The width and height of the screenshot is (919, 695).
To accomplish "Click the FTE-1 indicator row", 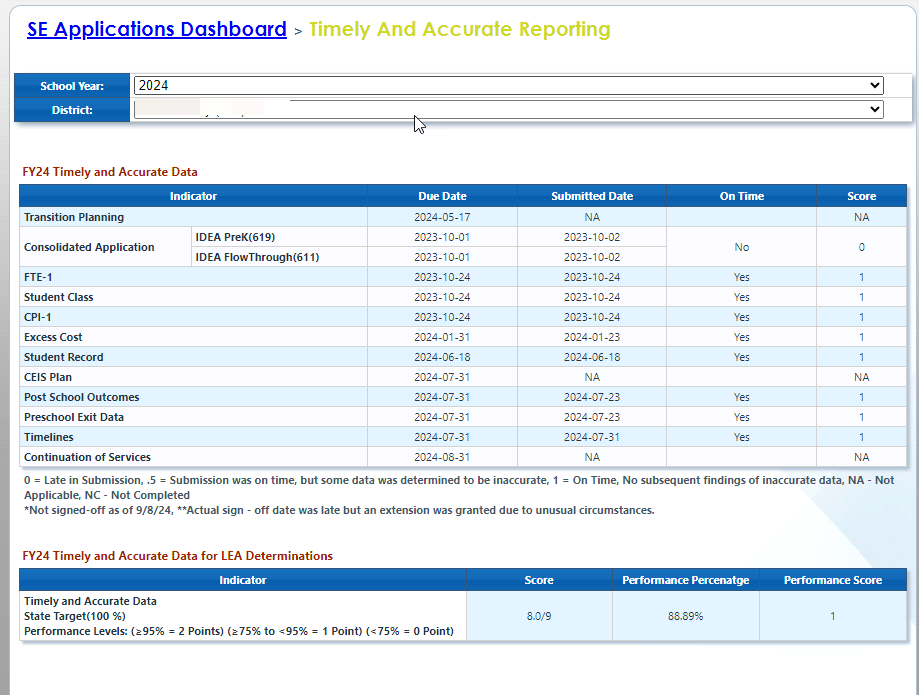I will 38,277.
